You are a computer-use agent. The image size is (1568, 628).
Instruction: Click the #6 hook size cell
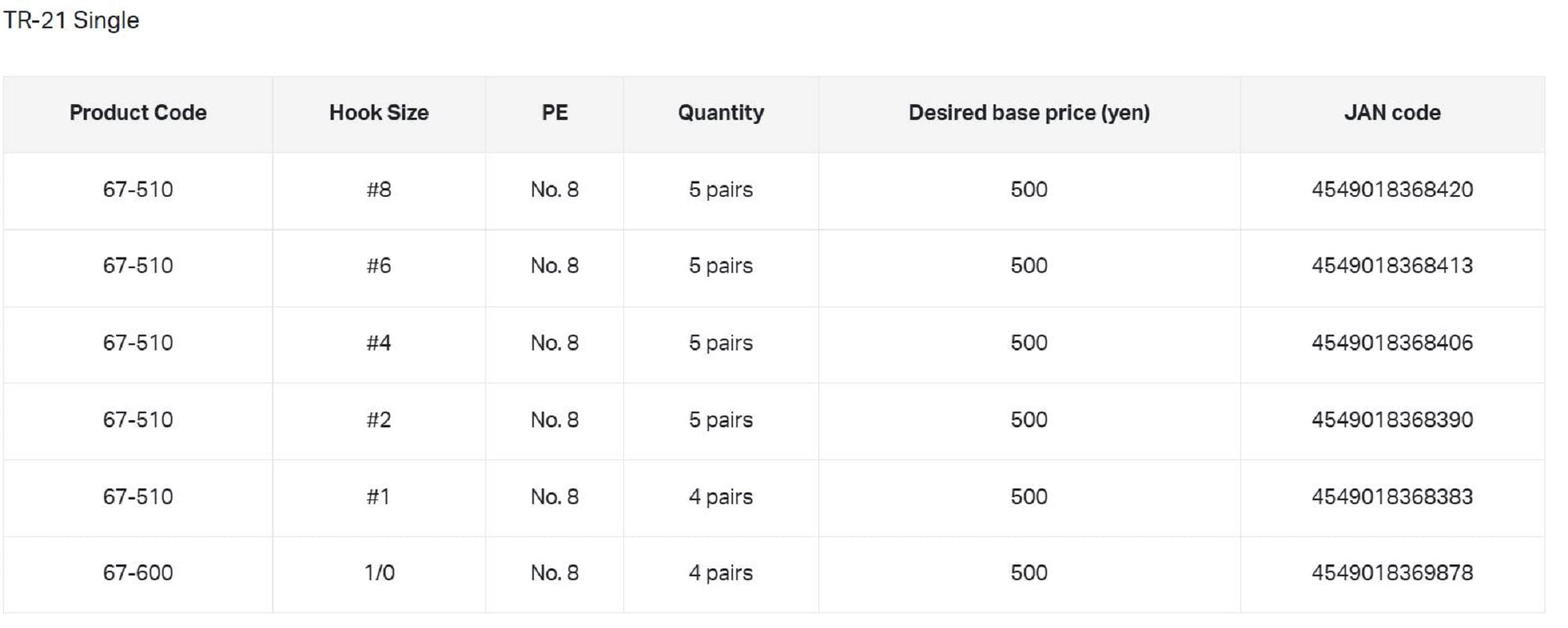coord(379,266)
